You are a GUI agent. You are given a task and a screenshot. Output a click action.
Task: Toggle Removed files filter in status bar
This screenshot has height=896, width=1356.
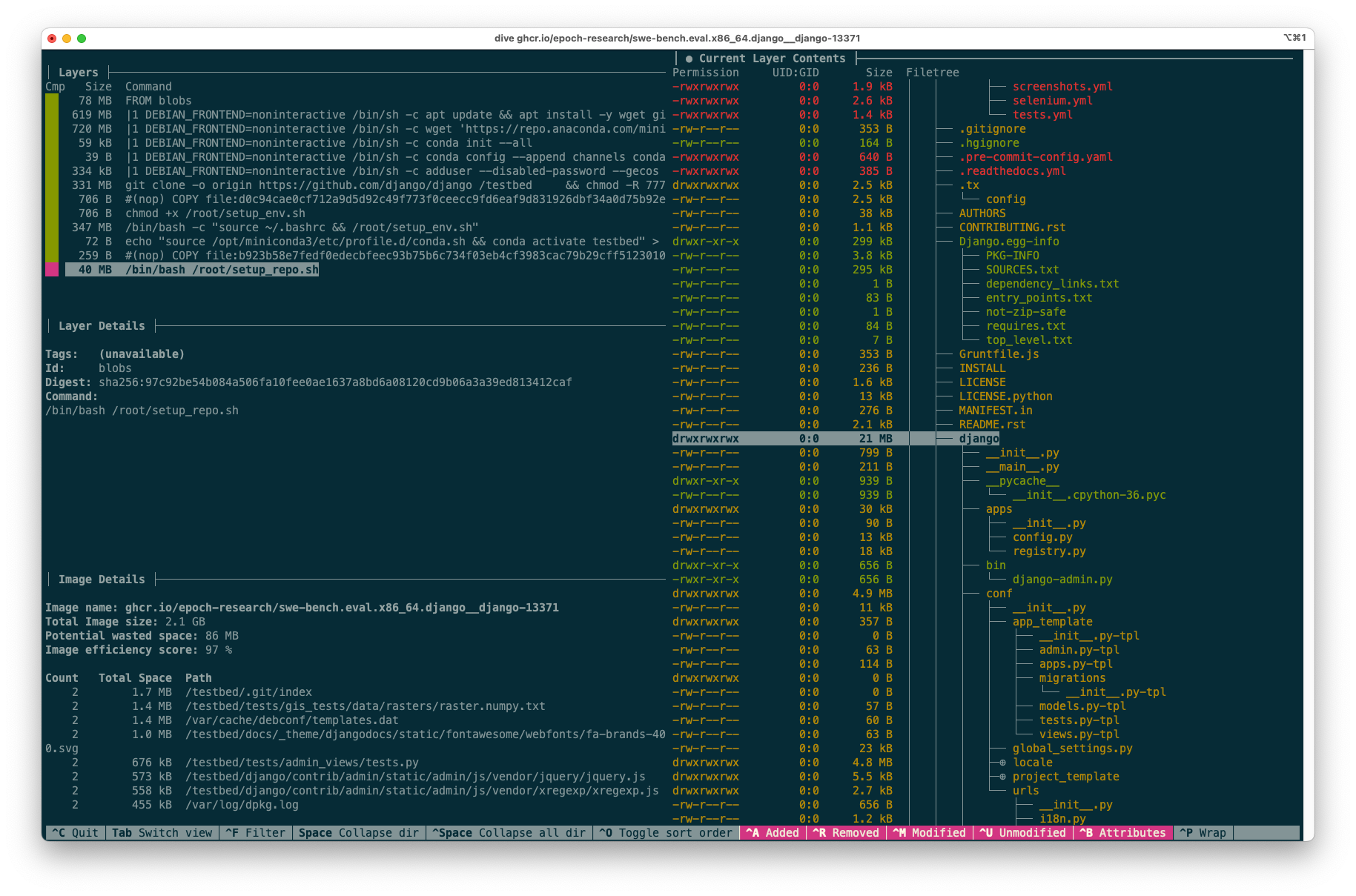coord(846,833)
